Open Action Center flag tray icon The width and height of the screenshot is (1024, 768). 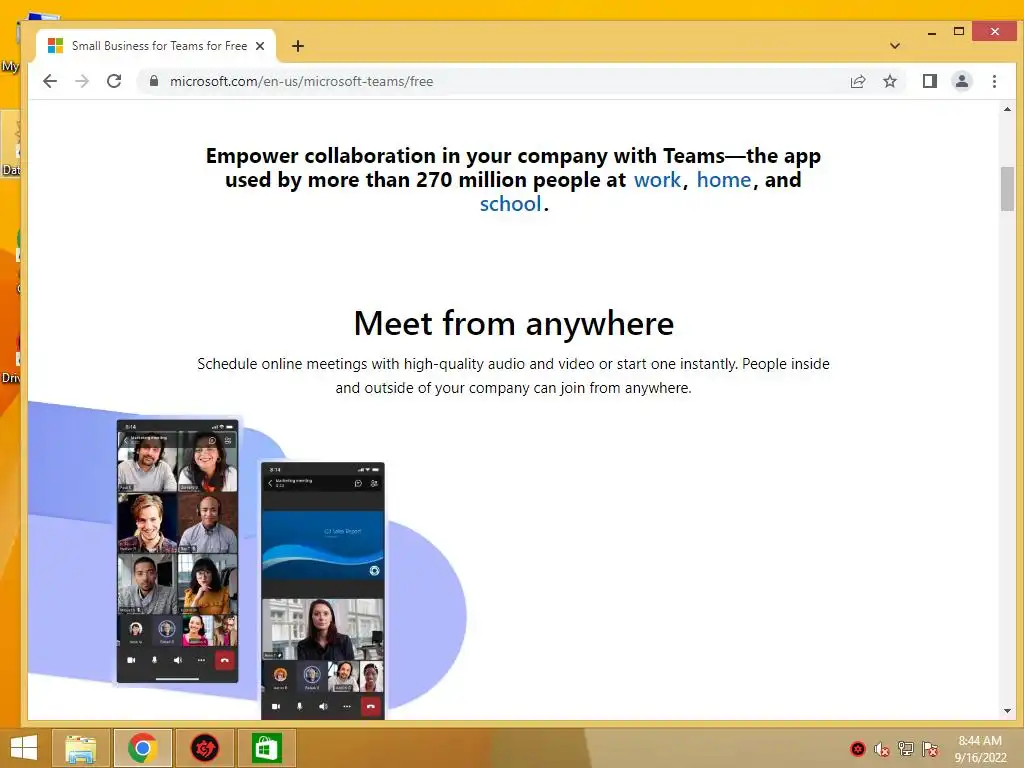[x=929, y=749]
